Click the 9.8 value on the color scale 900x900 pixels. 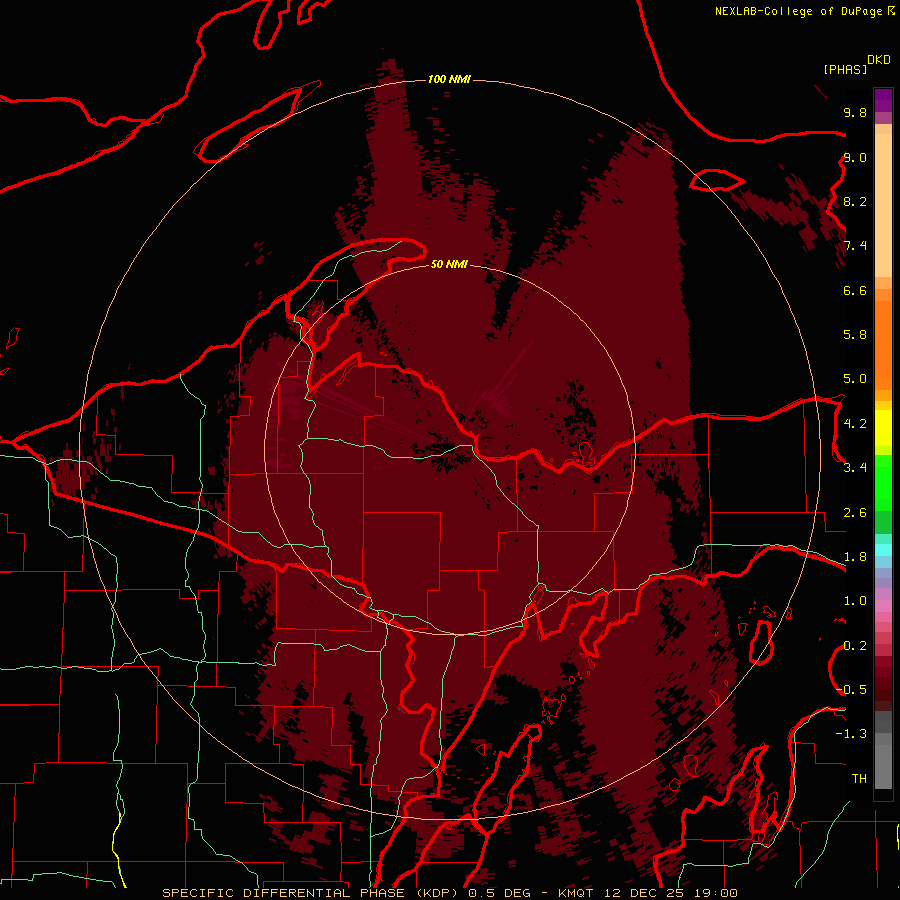855,112
